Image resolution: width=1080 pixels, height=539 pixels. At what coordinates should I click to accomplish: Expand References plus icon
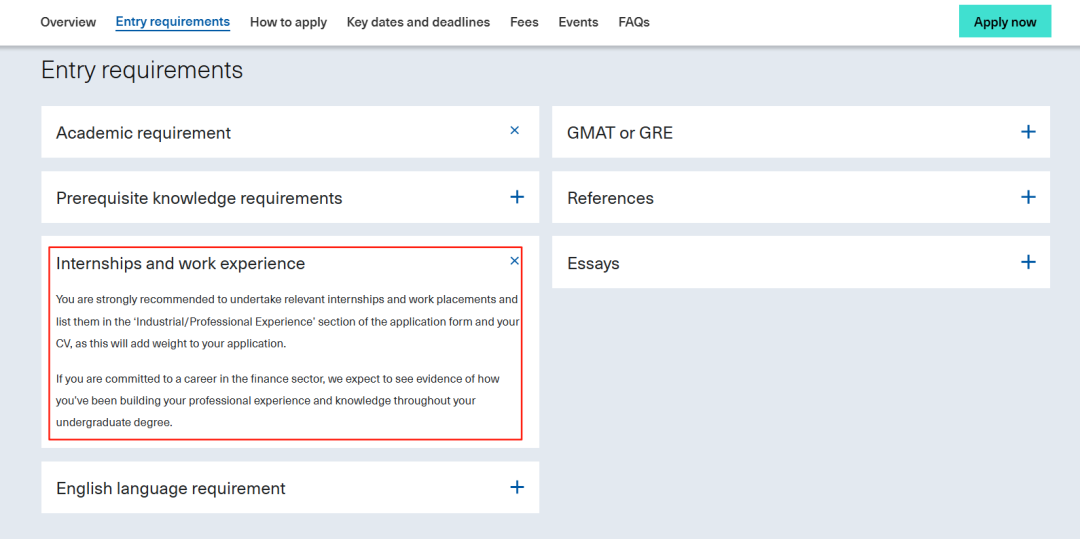coord(1028,198)
